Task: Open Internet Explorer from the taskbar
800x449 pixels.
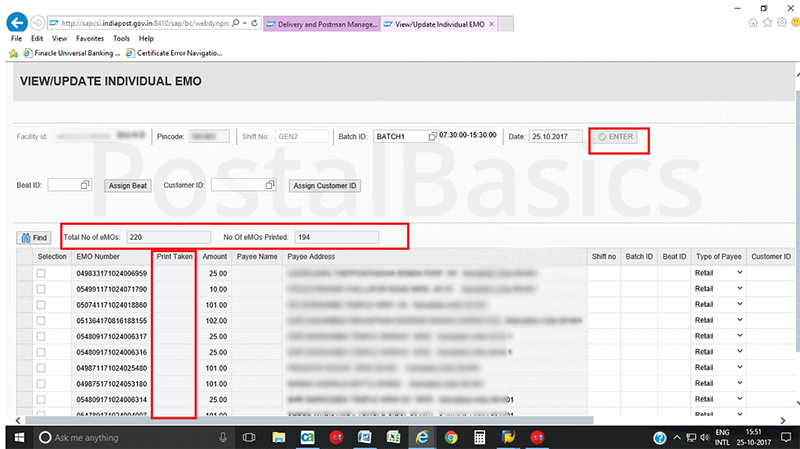Action: tap(422, 437)
